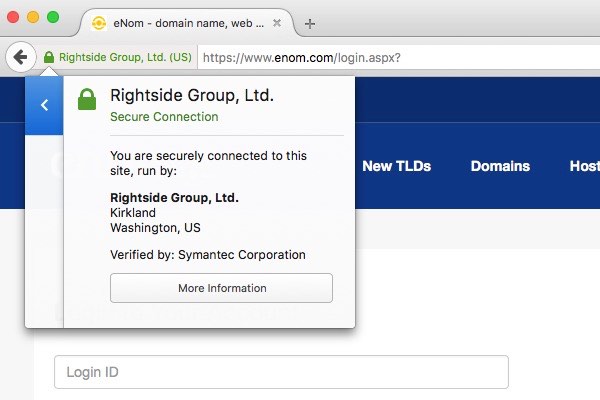
Task: Click the left chevron in the security popup
Action: [44, 105]
